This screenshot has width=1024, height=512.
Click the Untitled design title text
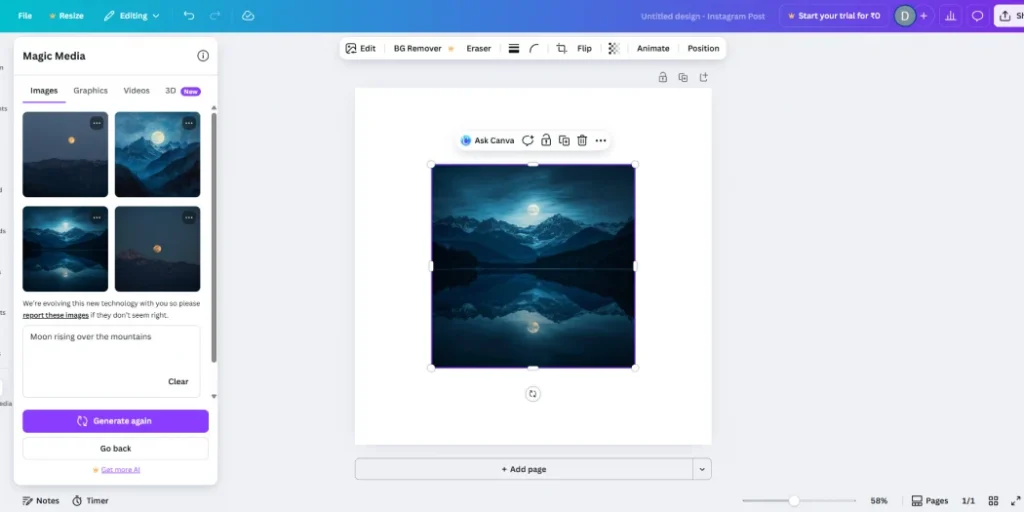[703, 16]
